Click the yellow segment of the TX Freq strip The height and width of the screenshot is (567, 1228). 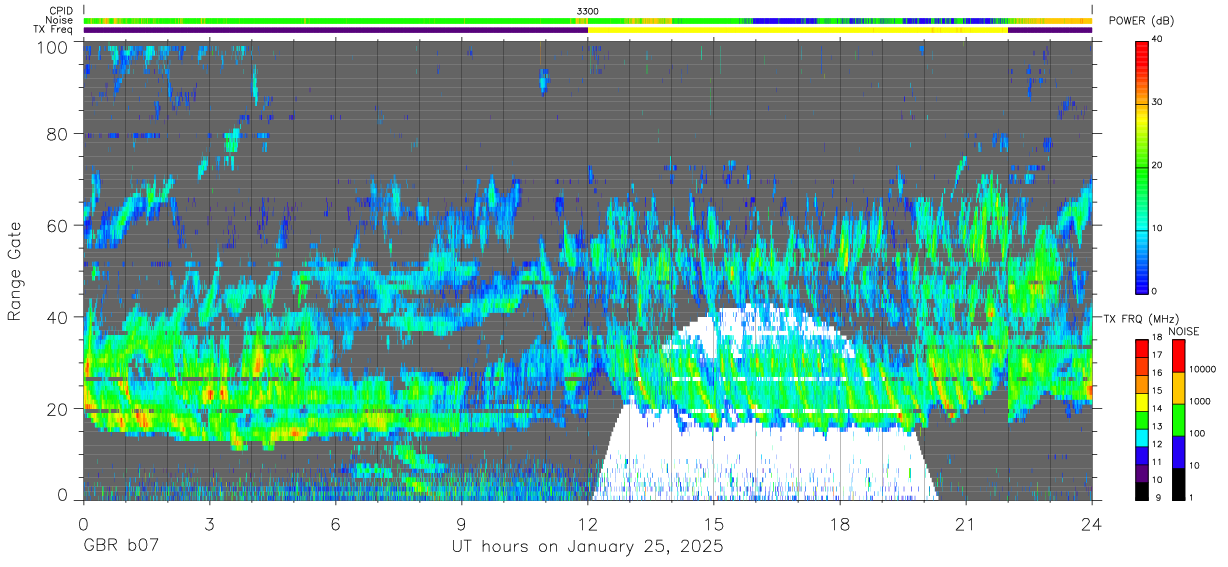click(798, 30)
